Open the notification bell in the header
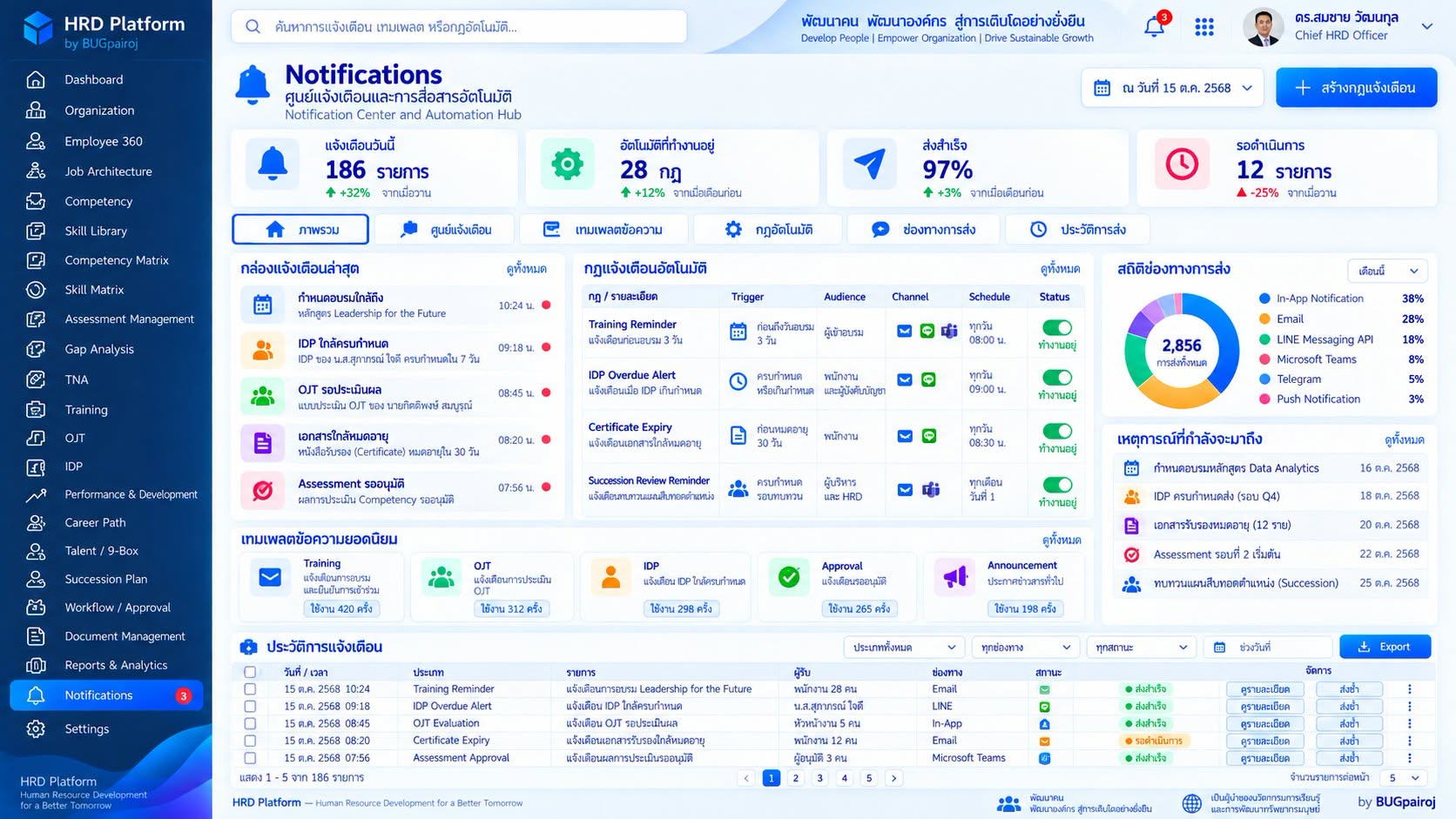The height and width of the screenshot is (819, 1456). point(1155,27)
